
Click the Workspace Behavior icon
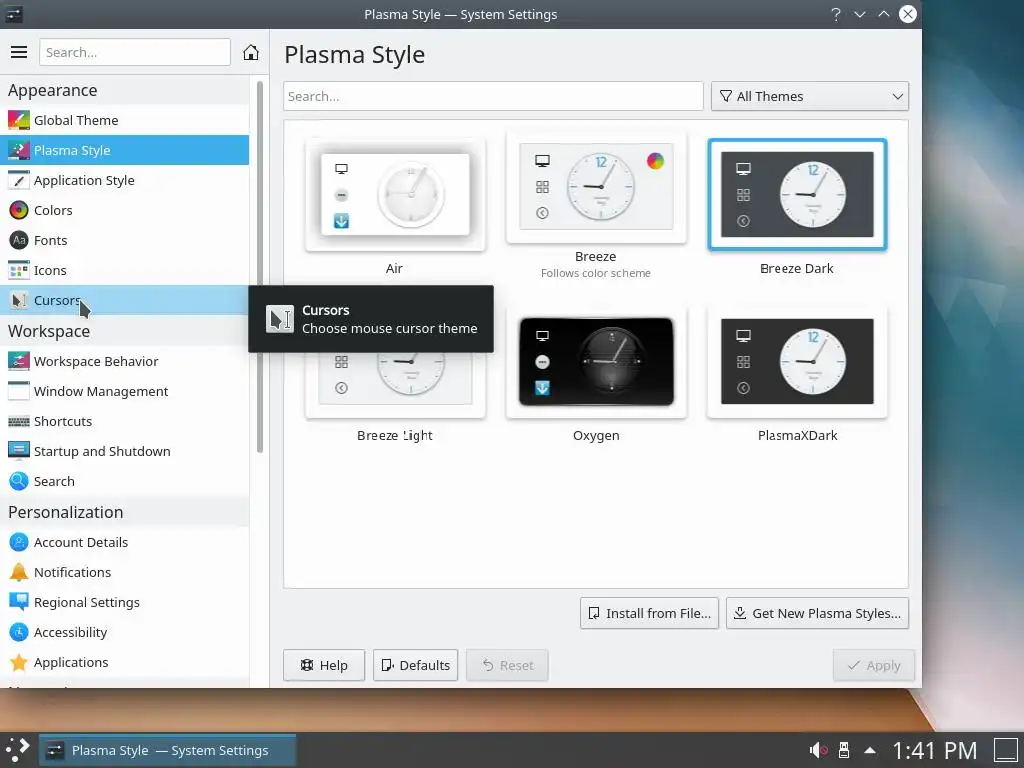(x=19, y=361)
